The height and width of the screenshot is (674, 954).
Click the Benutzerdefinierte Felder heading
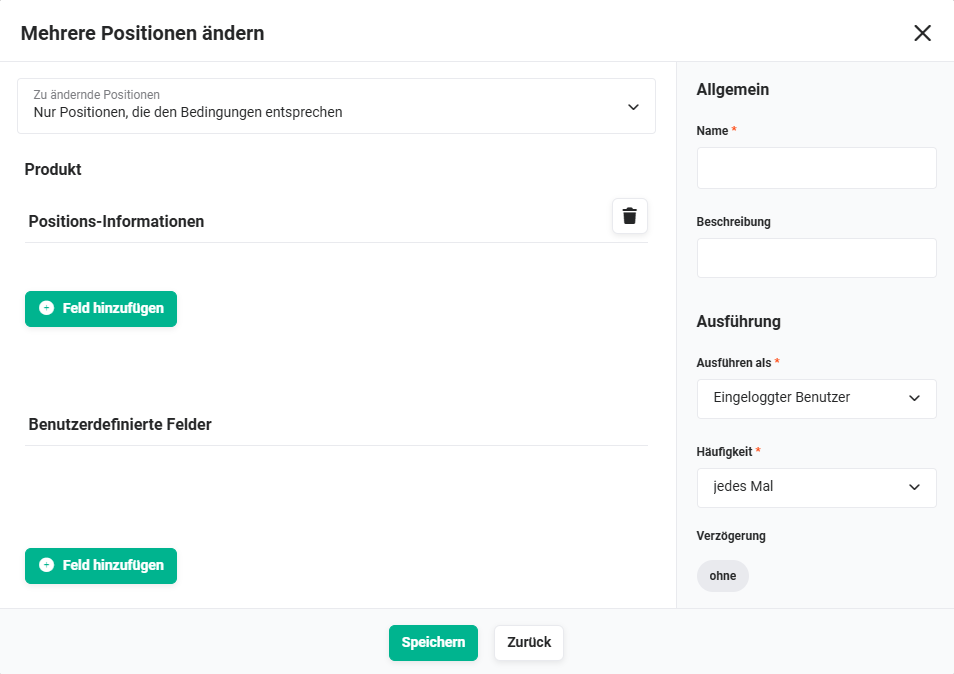coord(120,425)
